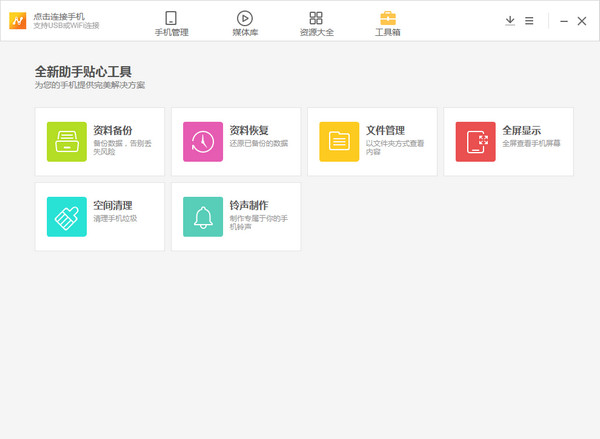Switch to the 手机管理 tab
This screenshot has height=439, width=600.
click(x=171, y=24)
